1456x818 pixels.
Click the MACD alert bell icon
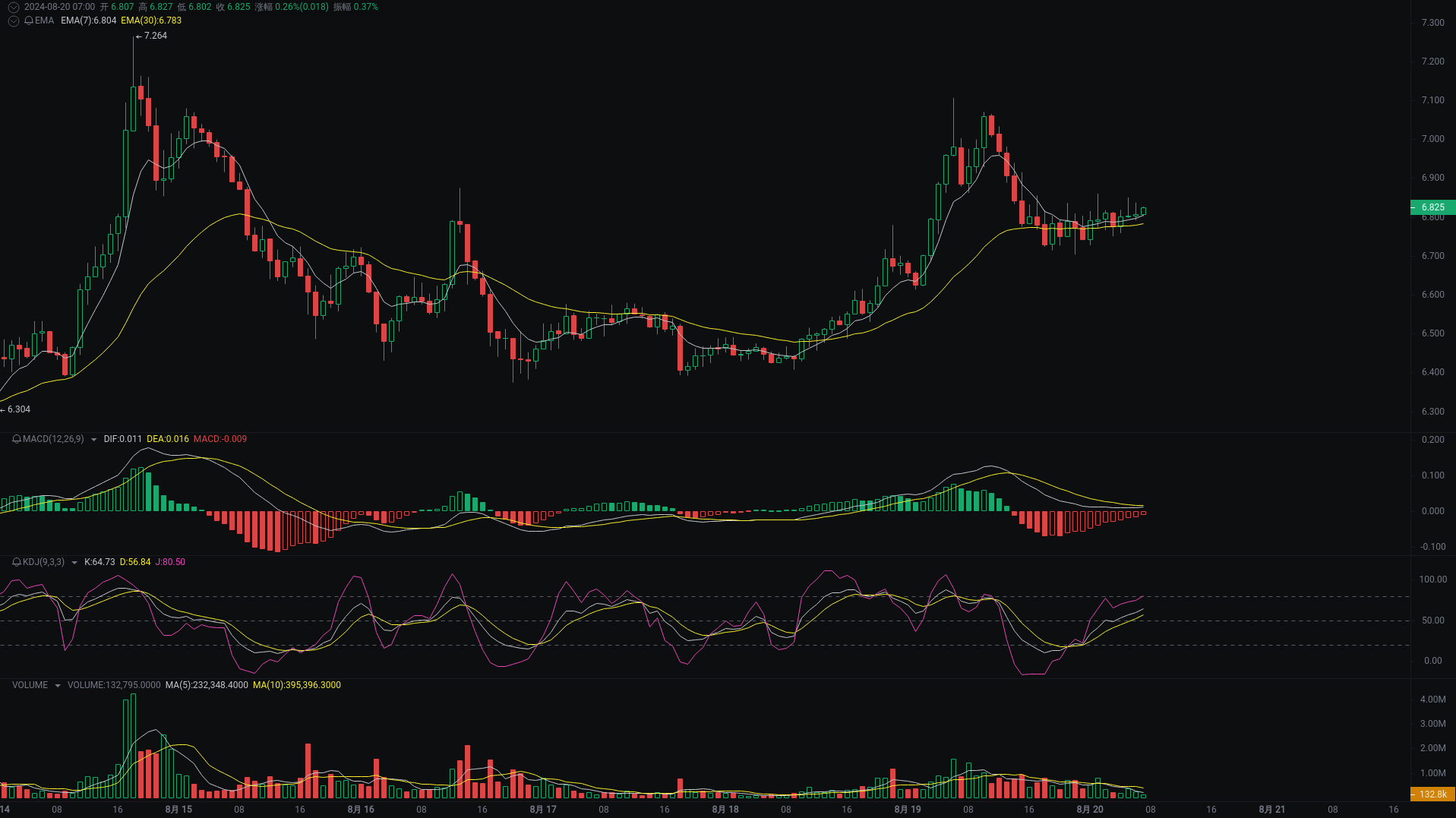pos(17,439)
